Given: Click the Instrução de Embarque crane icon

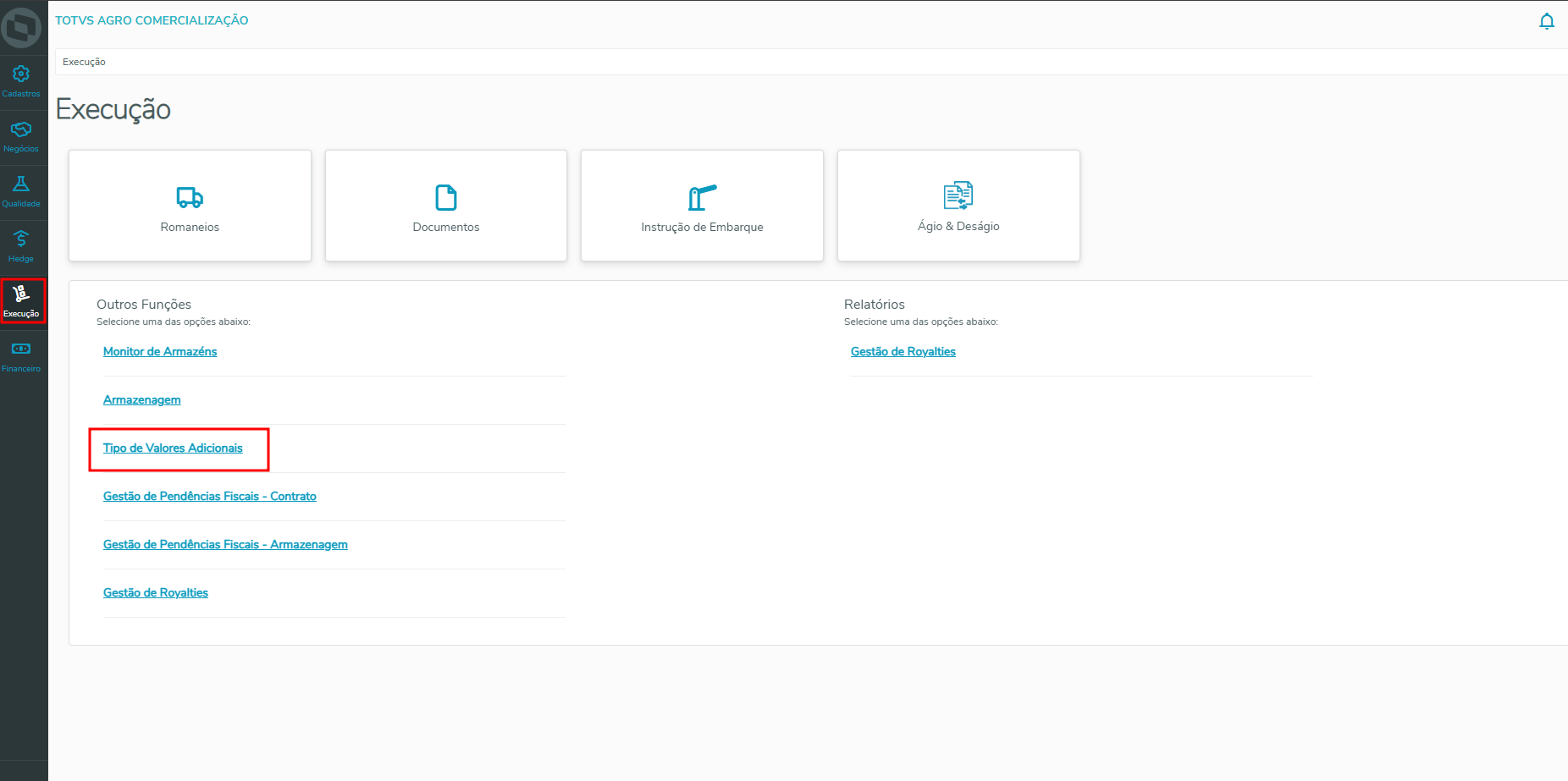Looking at the screenshot, I should click(703, 197).
